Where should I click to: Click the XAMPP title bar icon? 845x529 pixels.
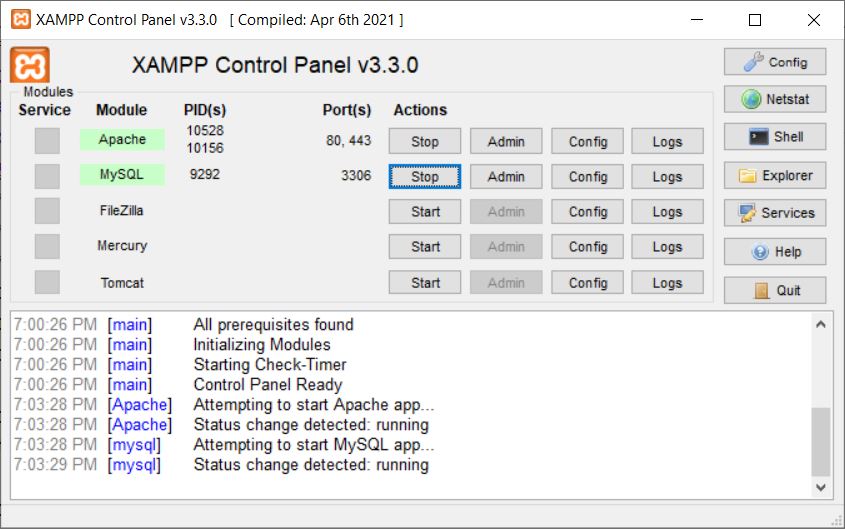click(x=20, y=19)
